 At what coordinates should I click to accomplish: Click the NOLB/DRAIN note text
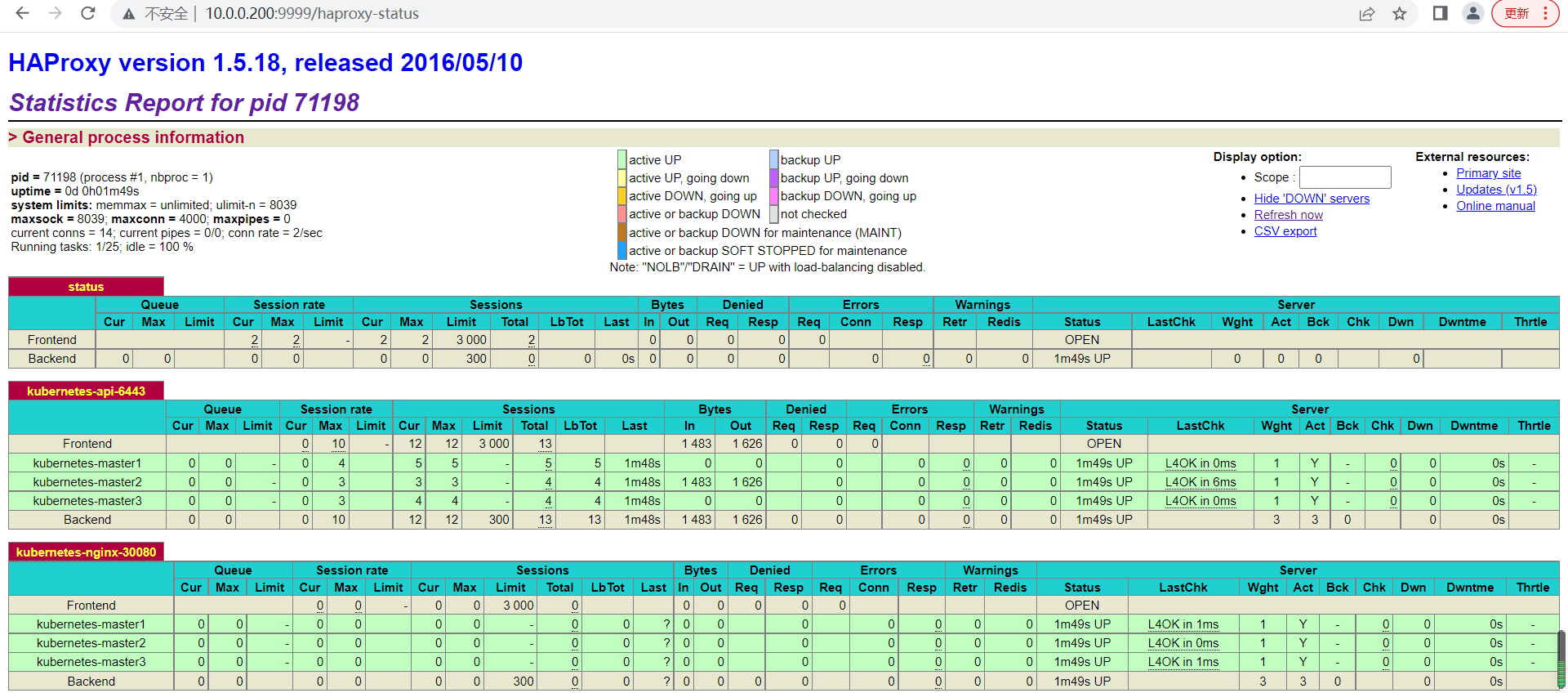tap(768, 267)
